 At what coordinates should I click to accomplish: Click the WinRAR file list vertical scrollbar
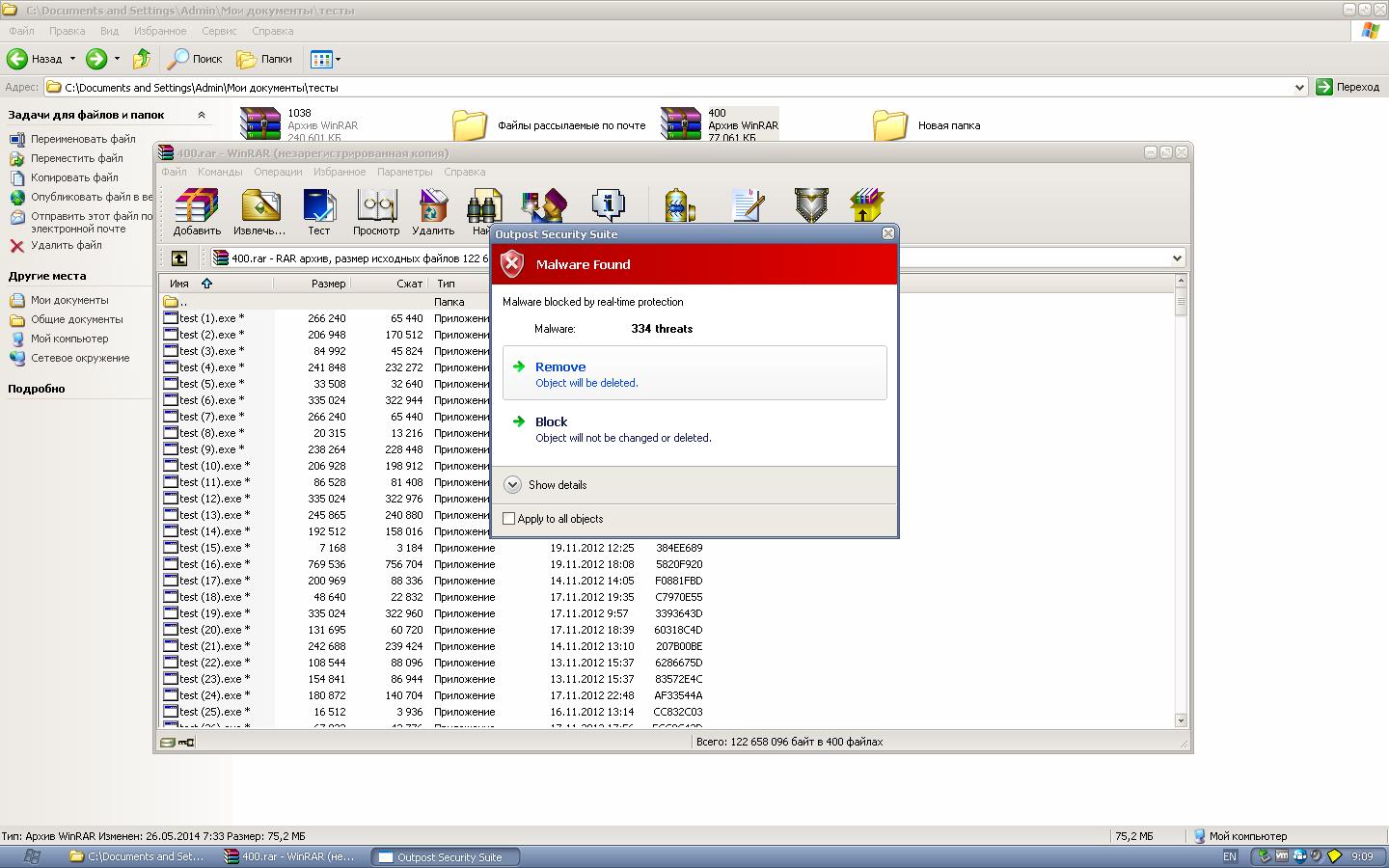[x=1181, y=502]
